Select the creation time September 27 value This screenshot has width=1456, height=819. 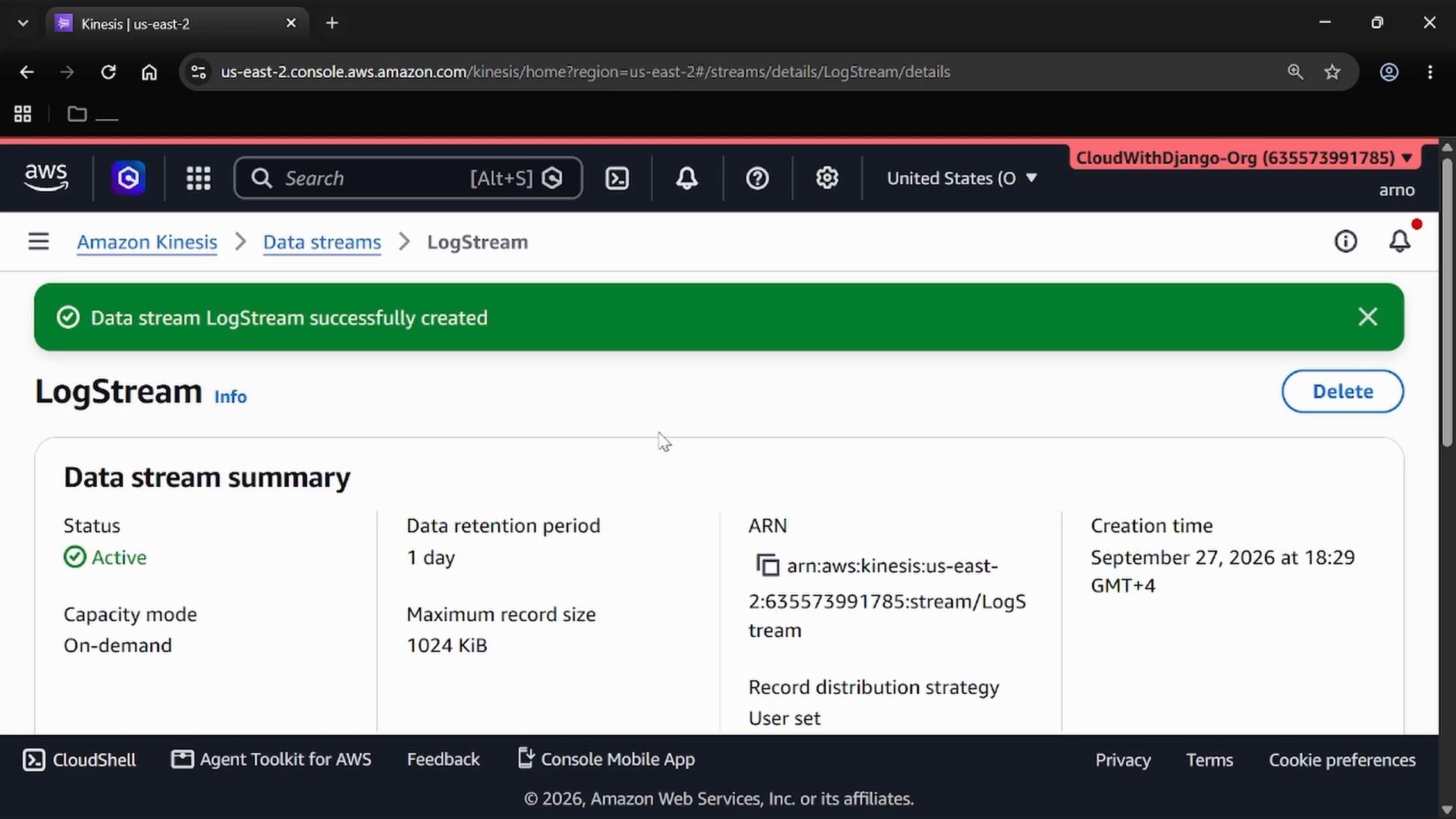tap(1222, 571)
